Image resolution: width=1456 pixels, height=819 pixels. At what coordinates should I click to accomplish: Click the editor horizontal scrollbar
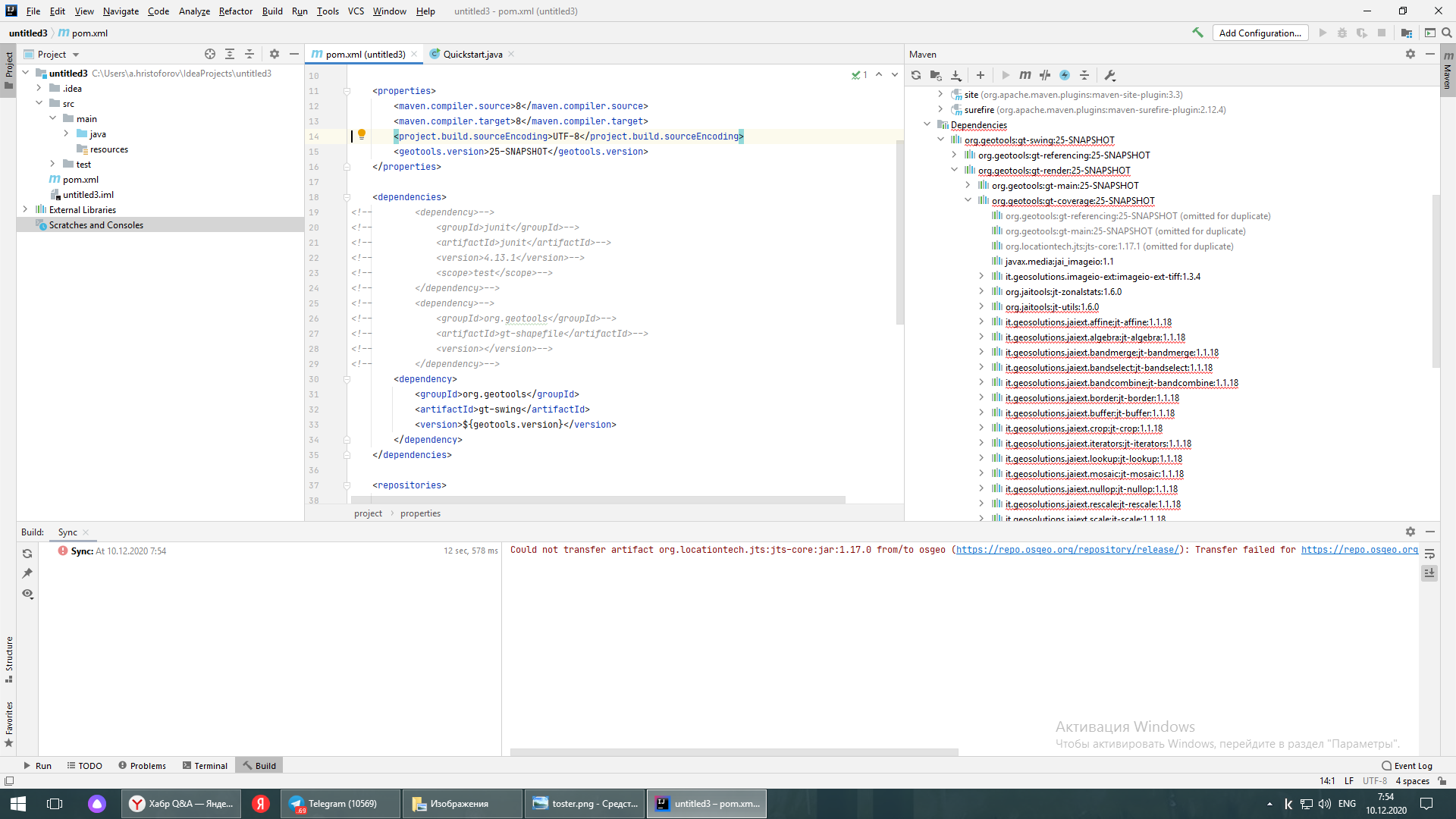(x=598, y=500)
